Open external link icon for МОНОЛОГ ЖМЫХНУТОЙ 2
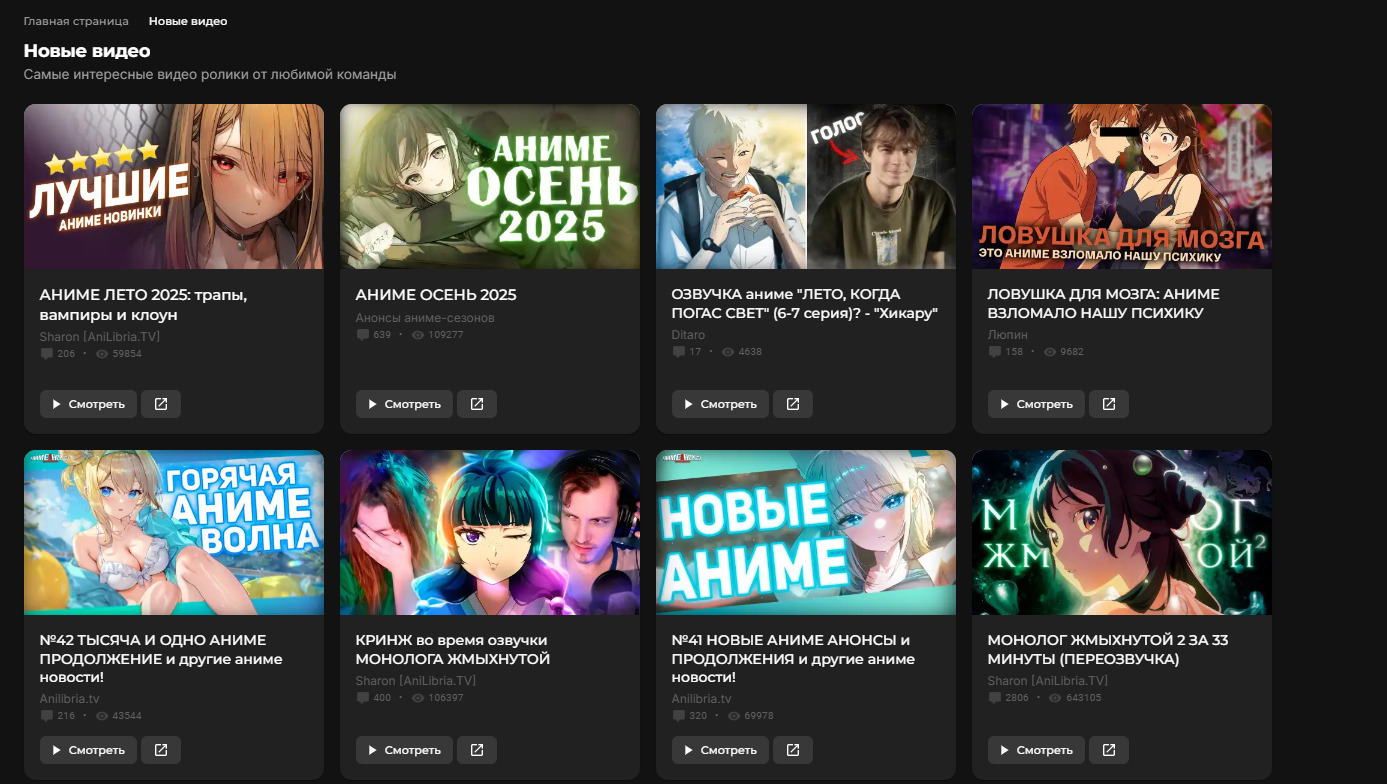The image size is (1387, 784). click(x=1108, y=750)
